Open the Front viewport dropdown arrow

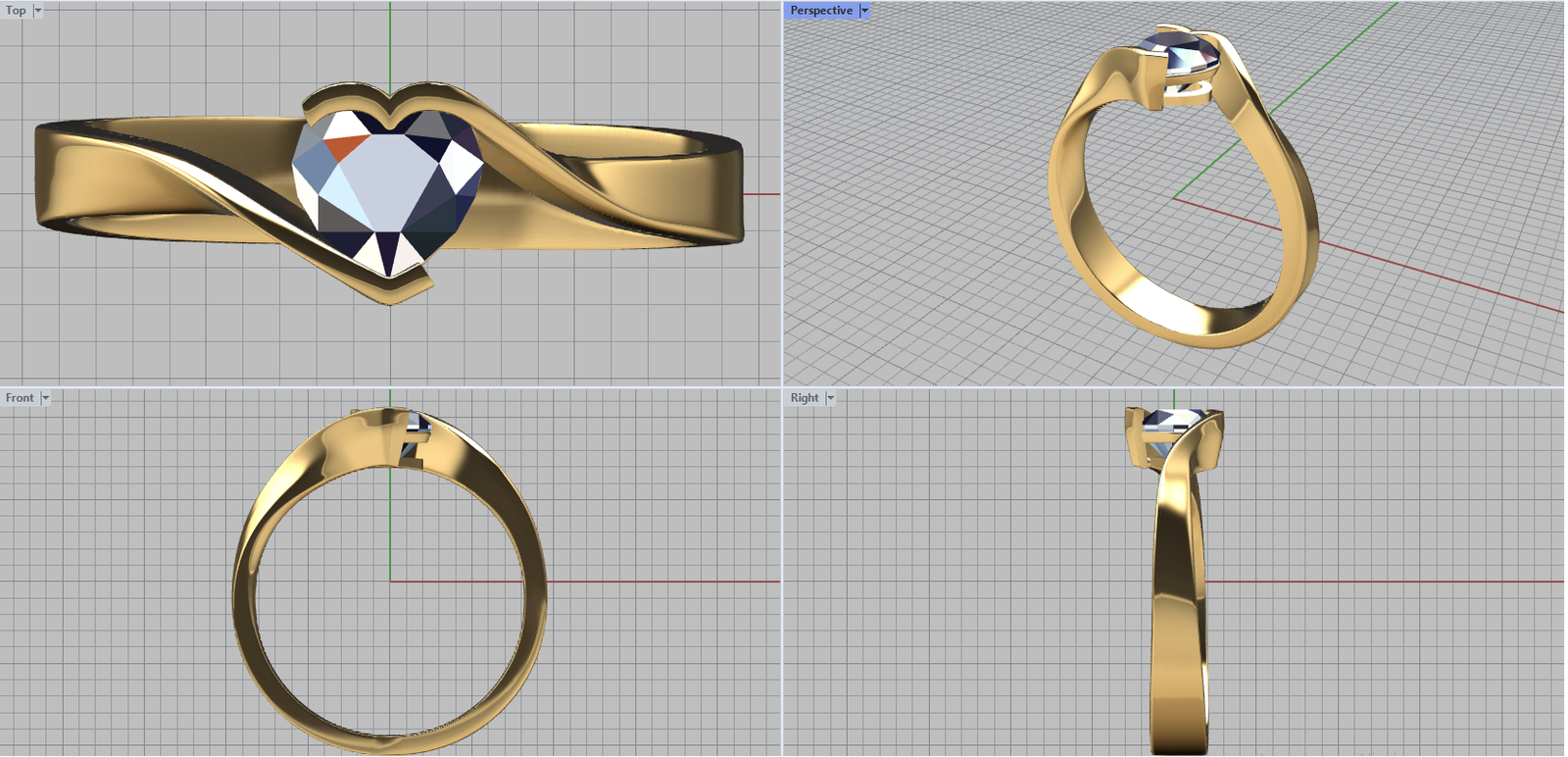pyautogui.click(x=45, y=398)
